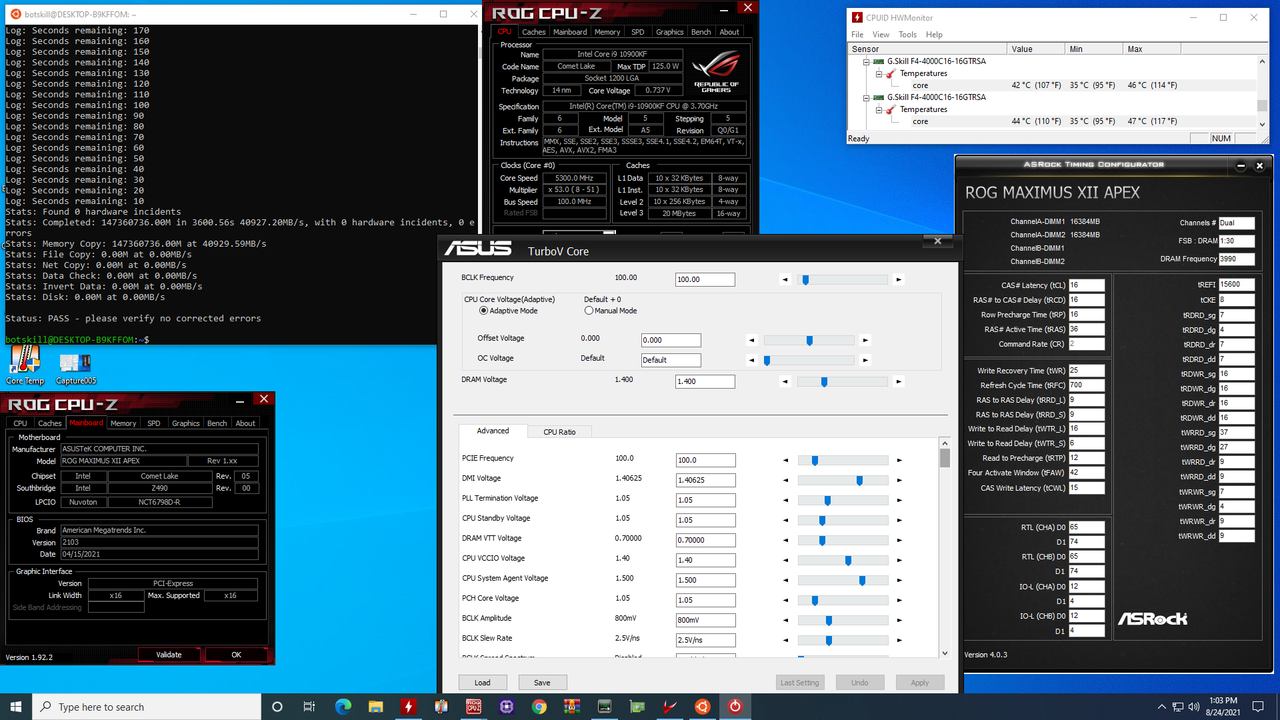
Task: Decrease DMI Voltage with left arrow
Action: [784, 480]
